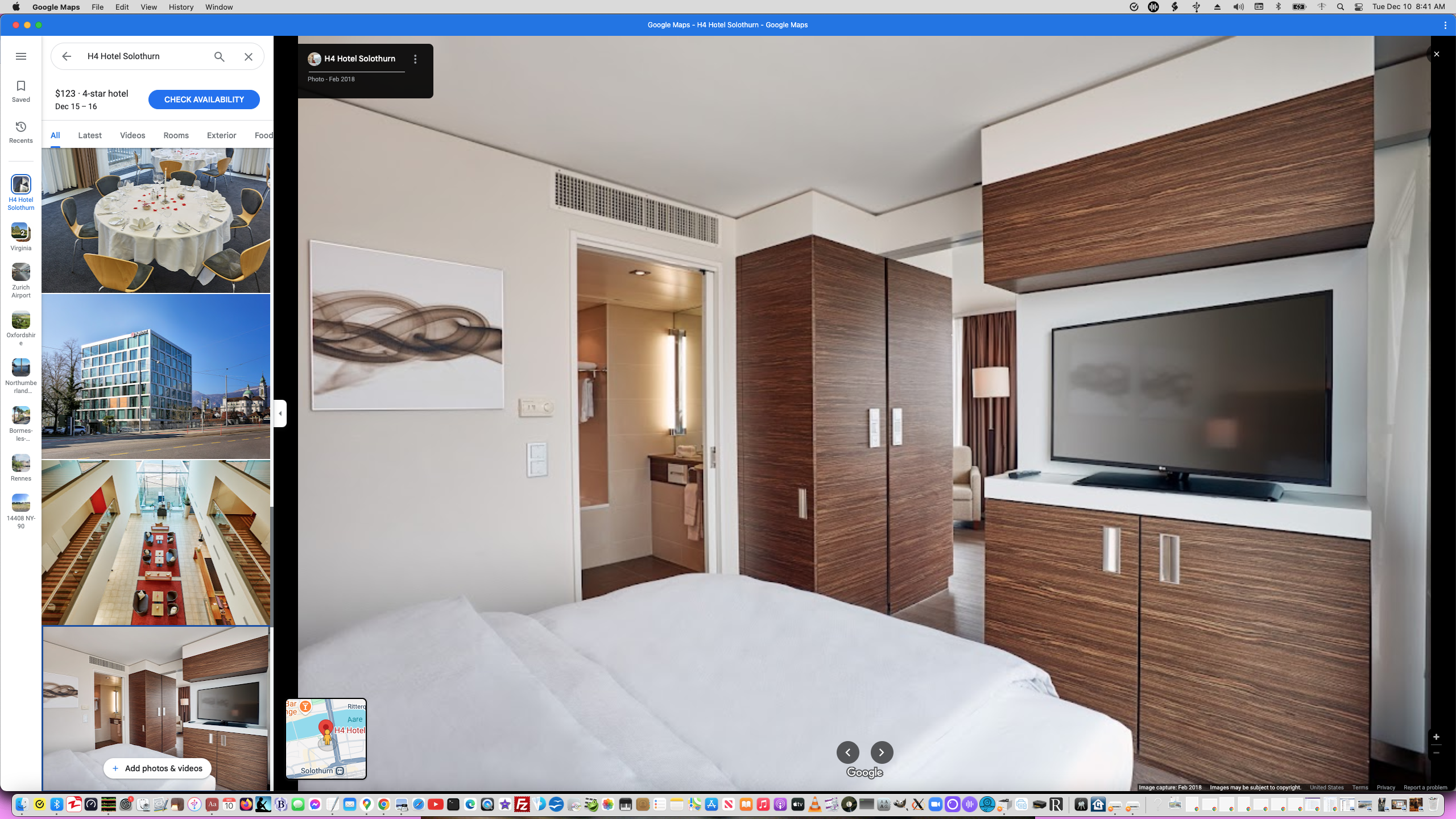The height and width of the screenshot is (819, 1456).
Task: View Recents in the sidebar
Action: (21, 132)
